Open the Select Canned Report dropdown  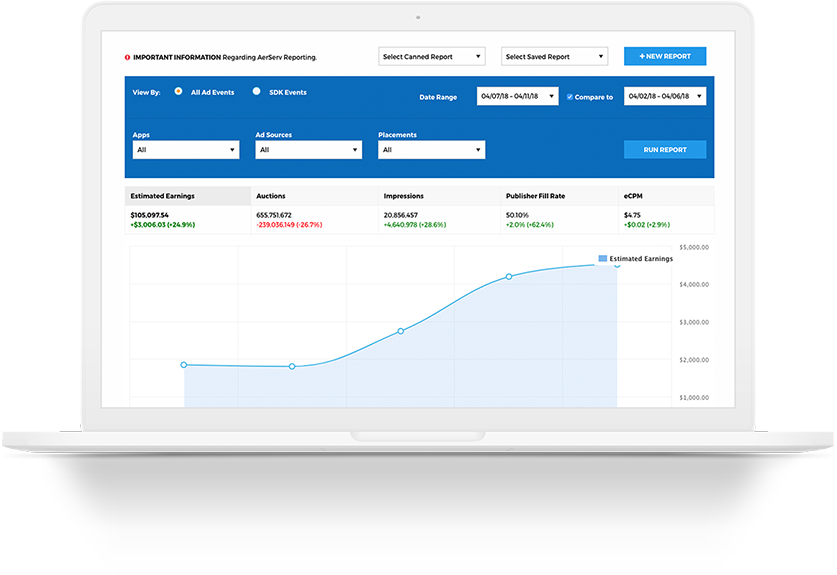432,57
